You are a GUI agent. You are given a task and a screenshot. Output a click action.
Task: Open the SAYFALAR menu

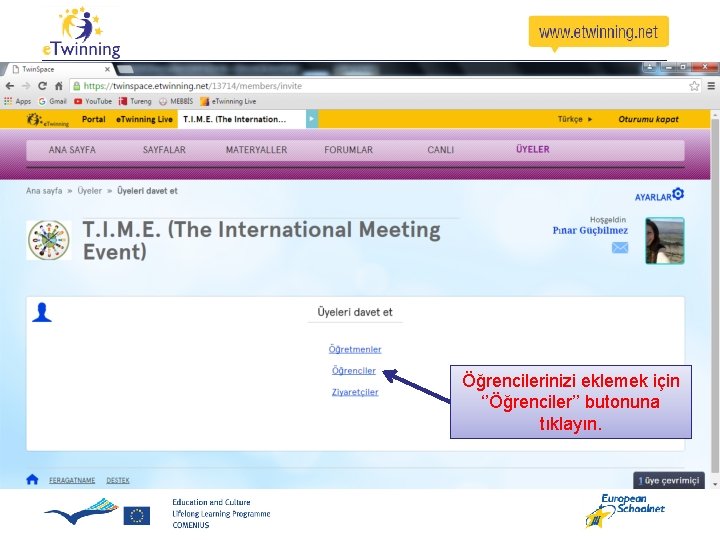(164, 150)
